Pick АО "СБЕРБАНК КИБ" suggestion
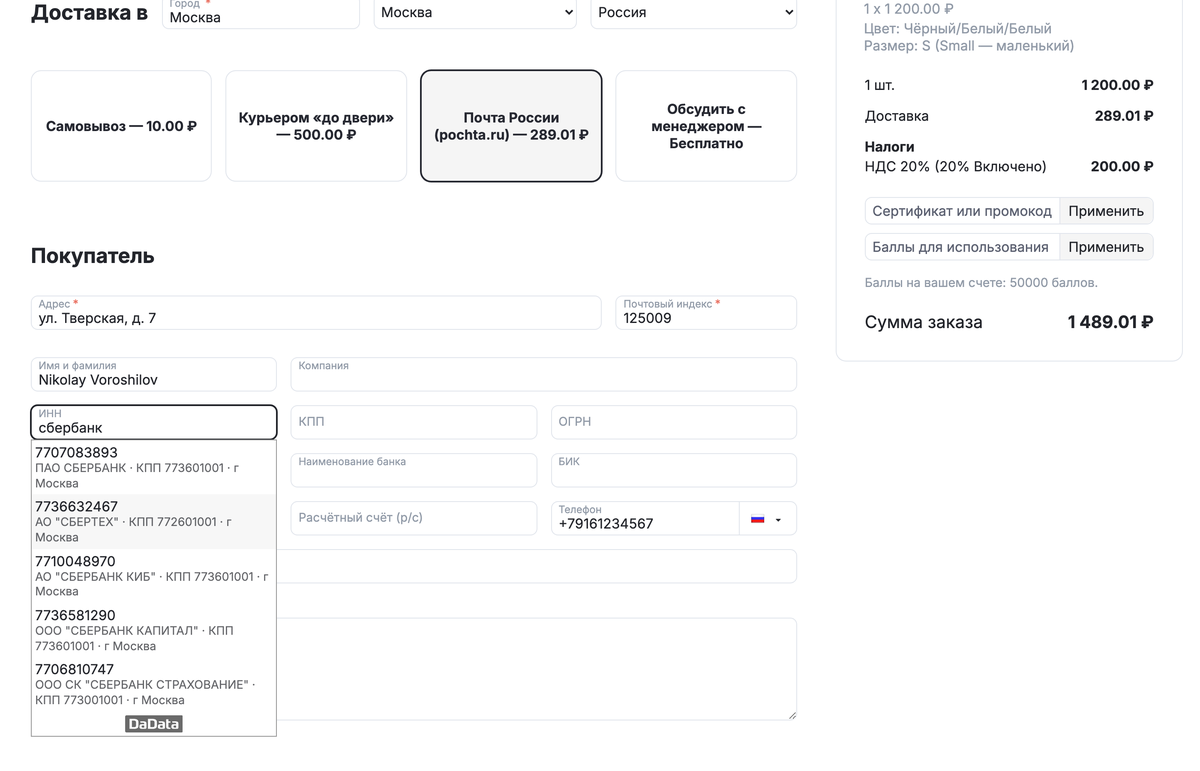This screenshot has width=1200, height=771. (x=154, y=575)
